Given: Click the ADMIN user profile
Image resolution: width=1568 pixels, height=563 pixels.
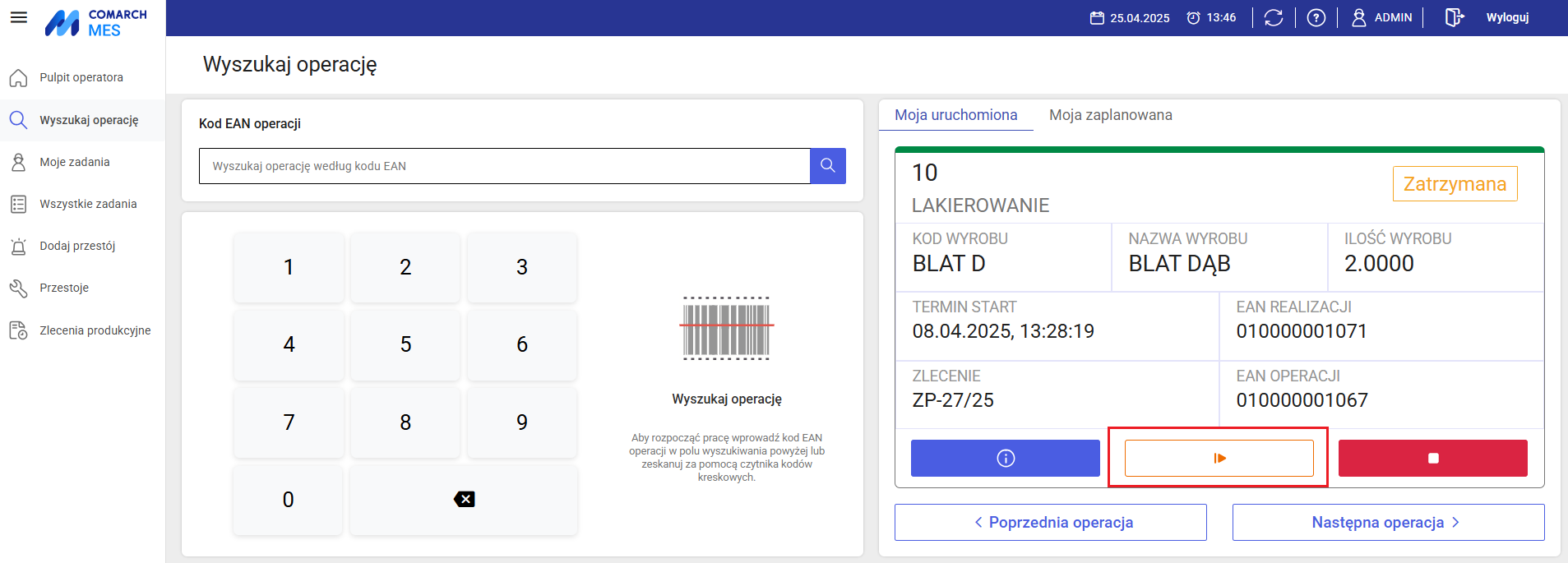Looking at the screenshot, I should point(1382,17).
